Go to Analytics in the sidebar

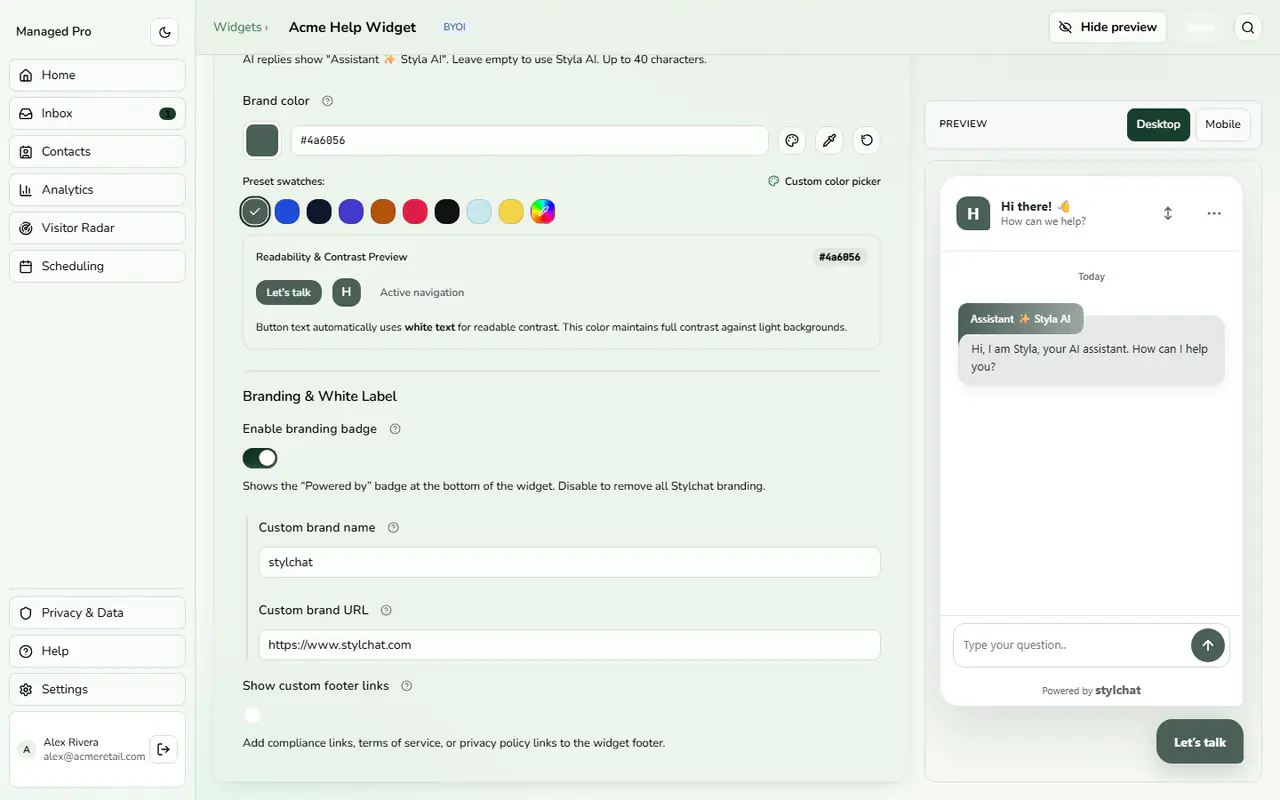point(97,190)
